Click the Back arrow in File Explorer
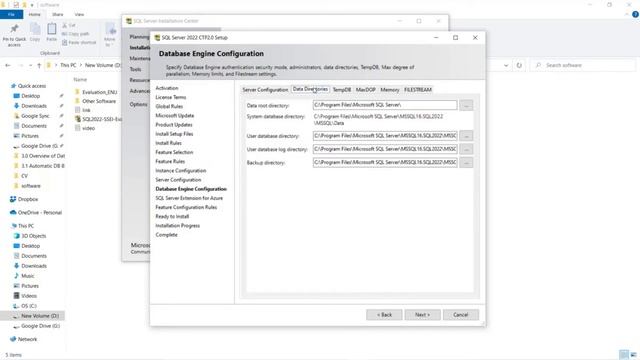Viewport: 640px width, 360px height. pyautogui.click(x=8, y=65)
